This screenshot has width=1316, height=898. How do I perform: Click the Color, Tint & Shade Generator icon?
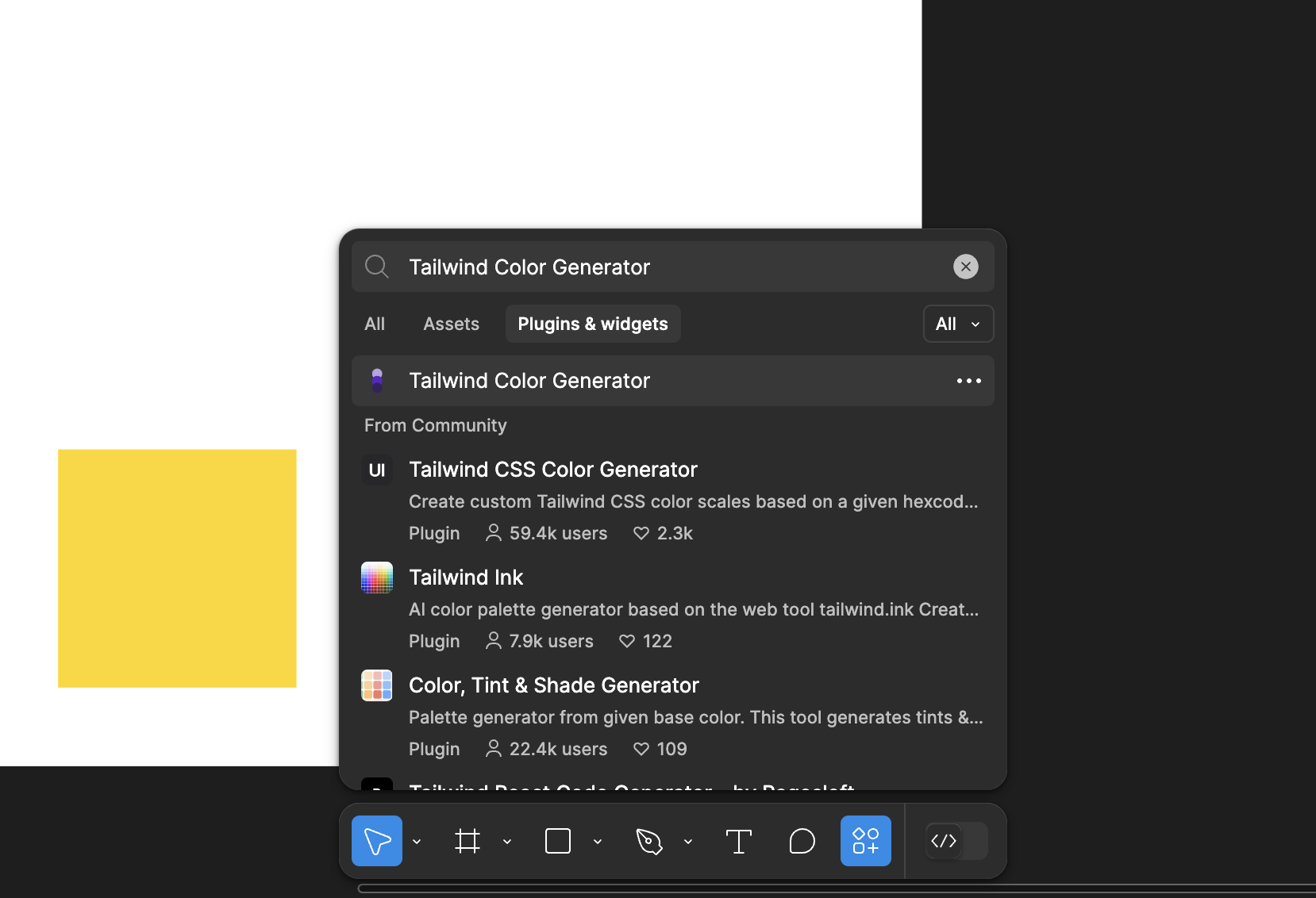coord(377,685)
